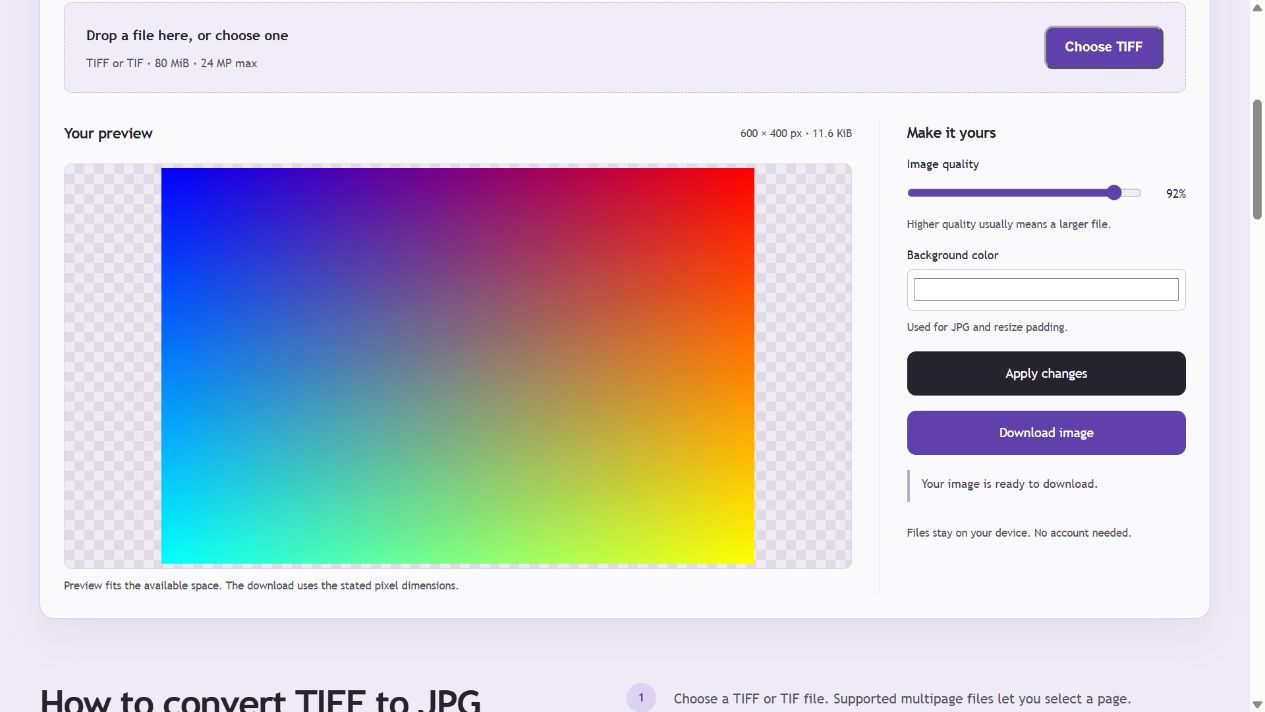
Task: Click the 'Image quality' label
Action: tap(943, 164)
